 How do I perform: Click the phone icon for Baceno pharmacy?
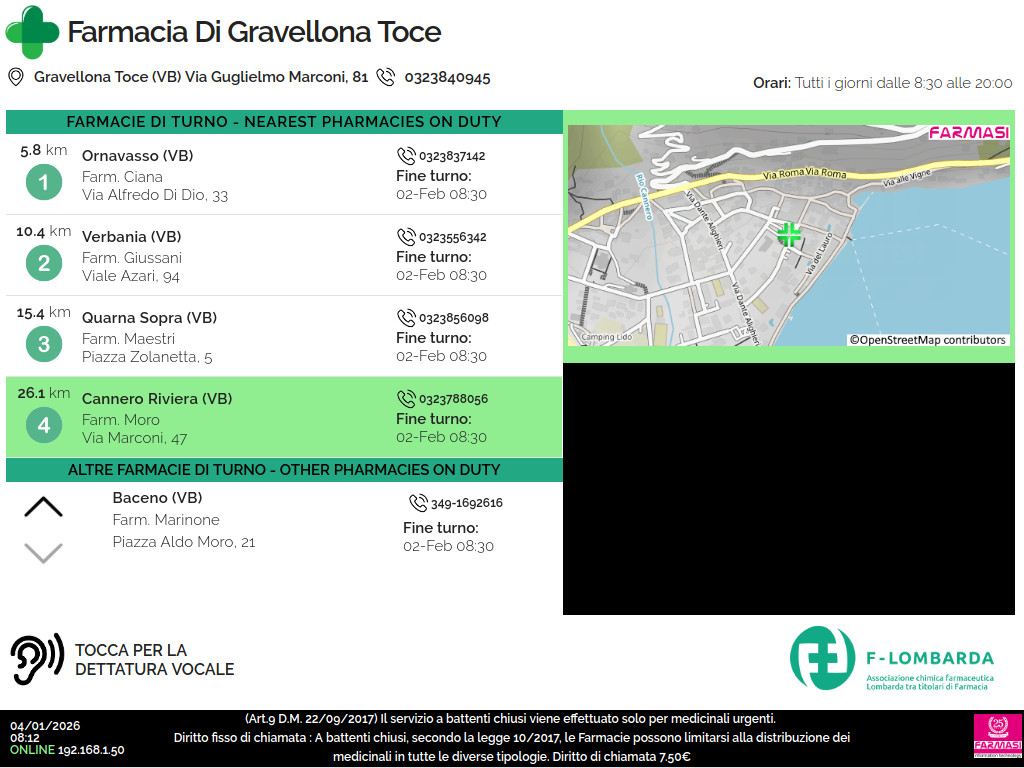point(418,503)
